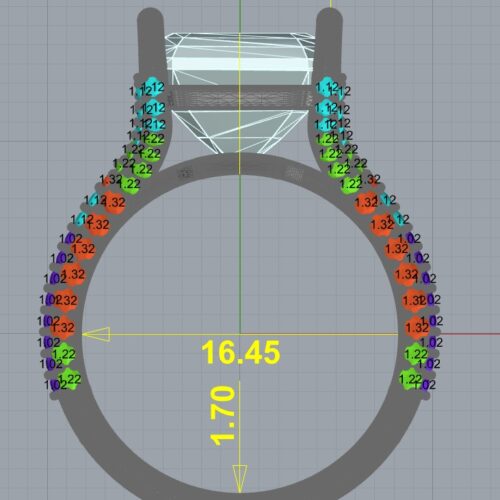The image size is (500, 500).
Task: Select the textured girdle band under the stone
Action: coord(240,98)
